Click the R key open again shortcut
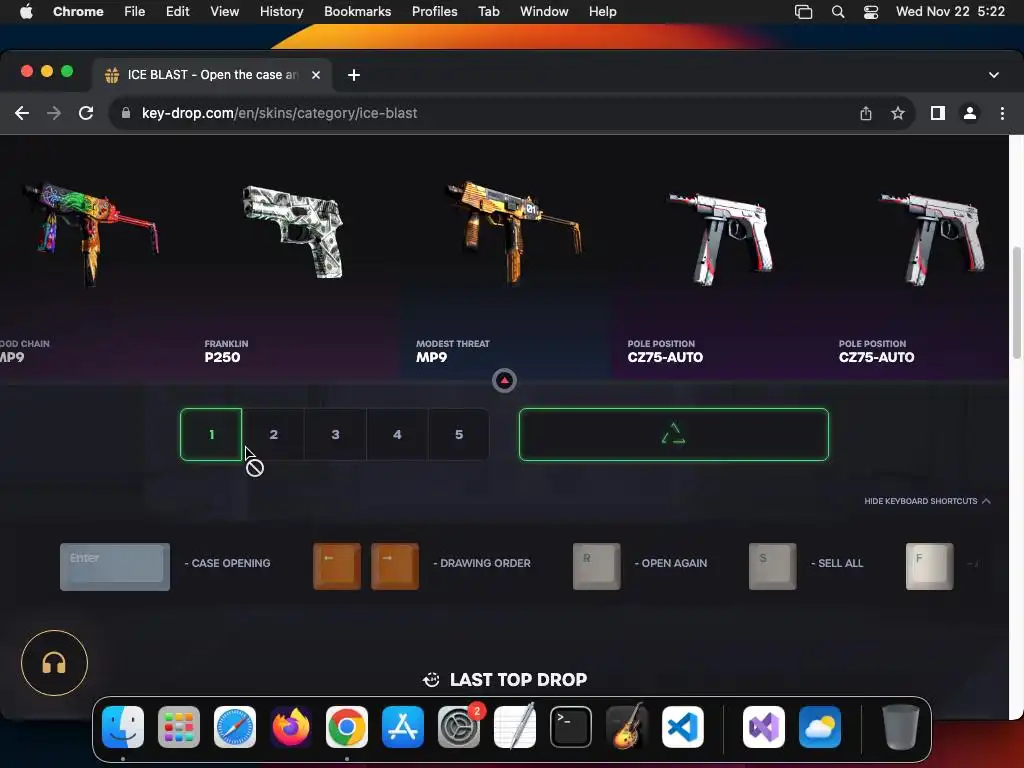 [596, 566]
